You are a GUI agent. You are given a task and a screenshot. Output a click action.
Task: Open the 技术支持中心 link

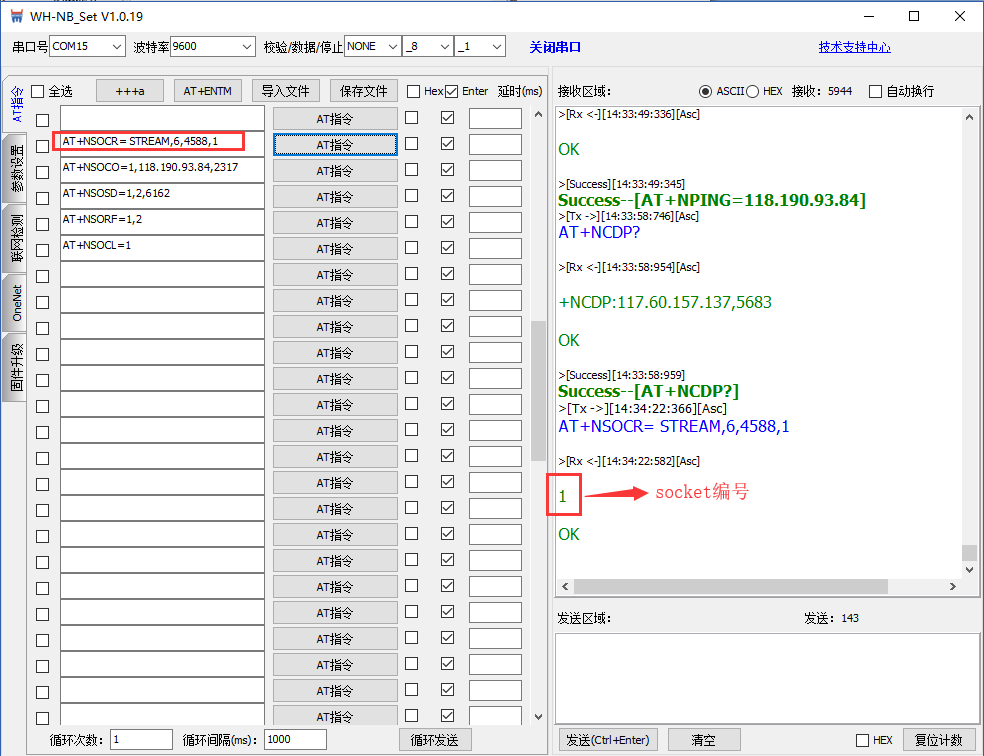[x=854, y=47]
